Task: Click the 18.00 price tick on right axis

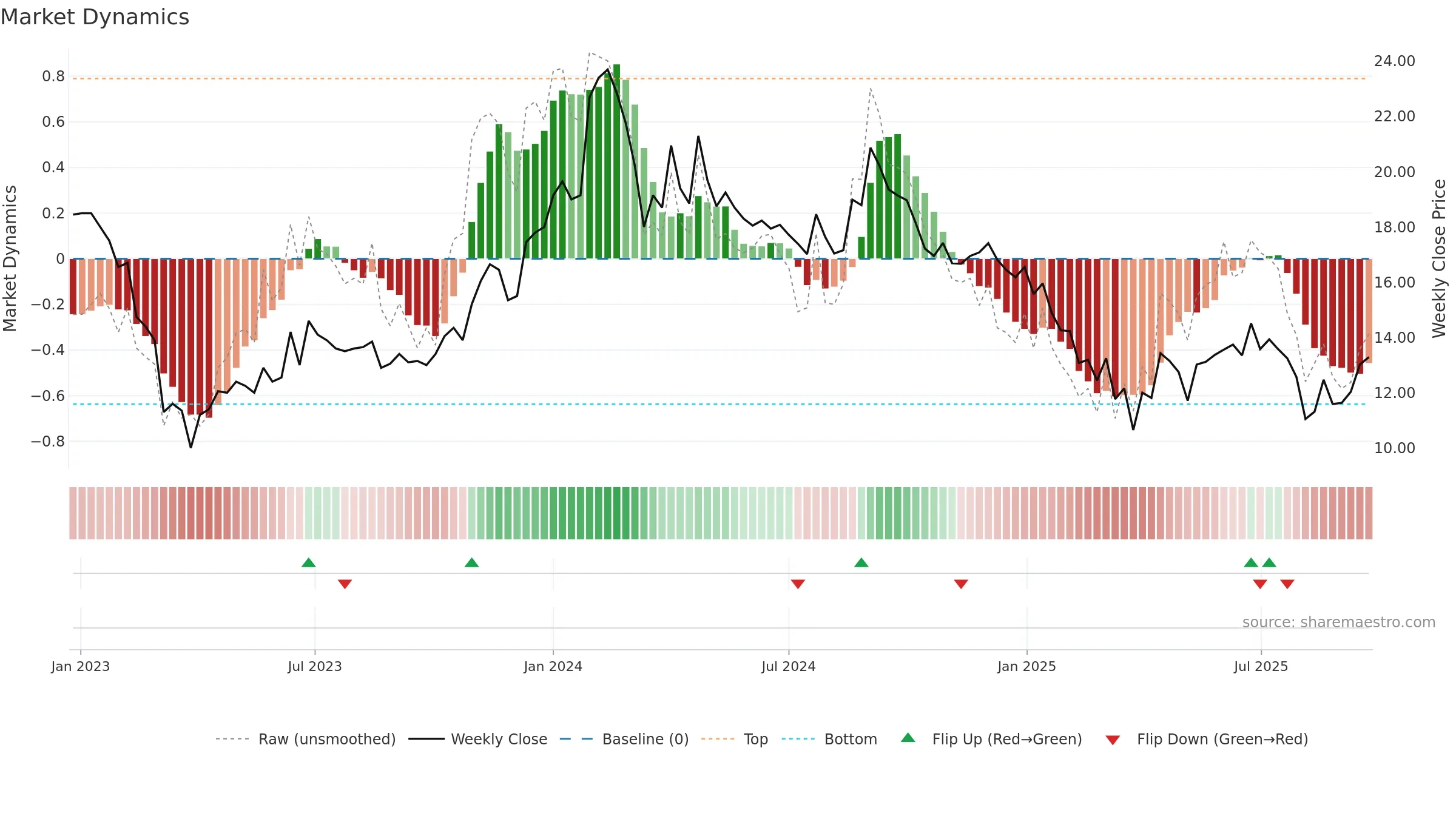Action: (x=1395, y=227)
